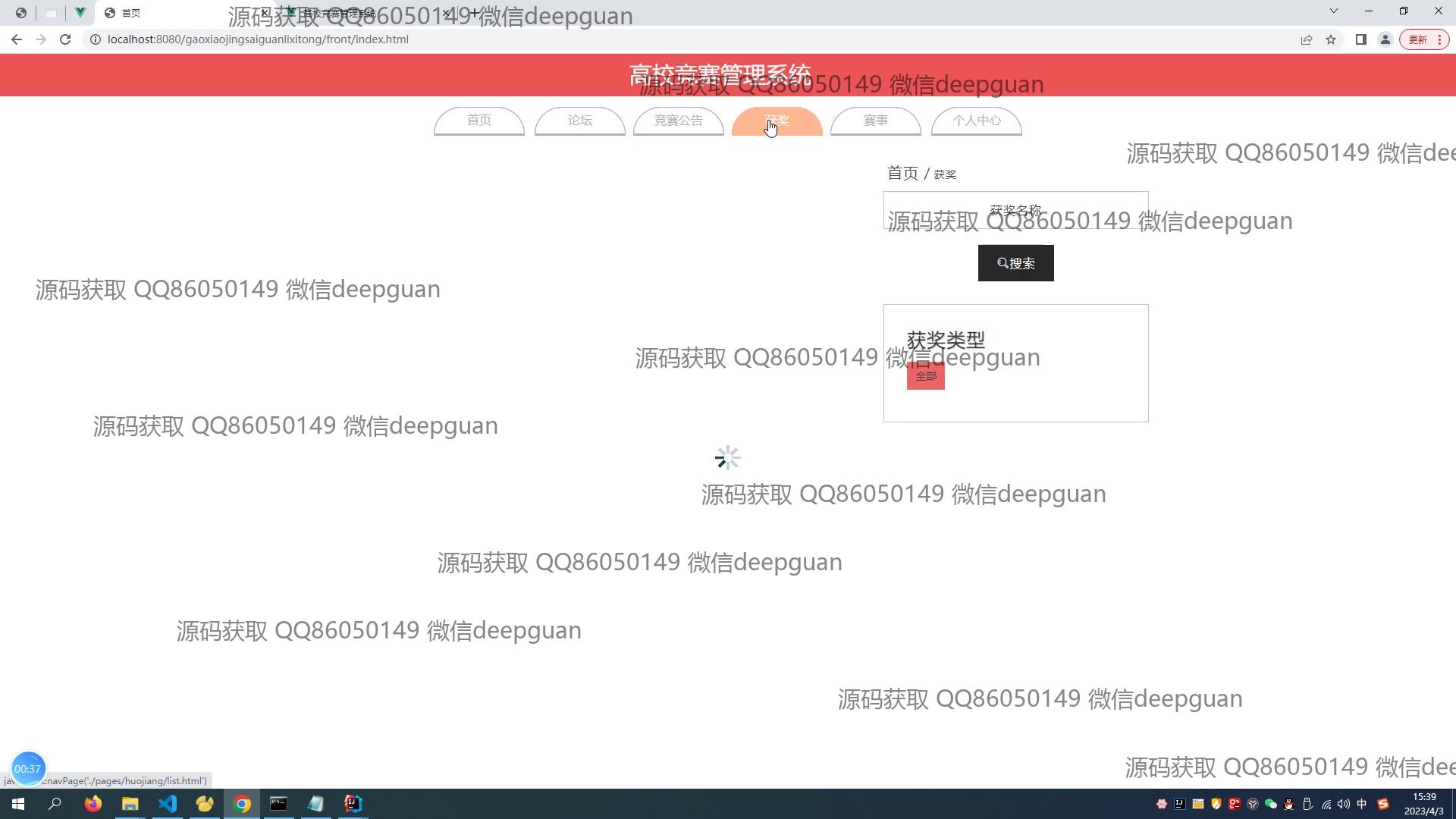Open the Windows Start menu

(18, 804)
